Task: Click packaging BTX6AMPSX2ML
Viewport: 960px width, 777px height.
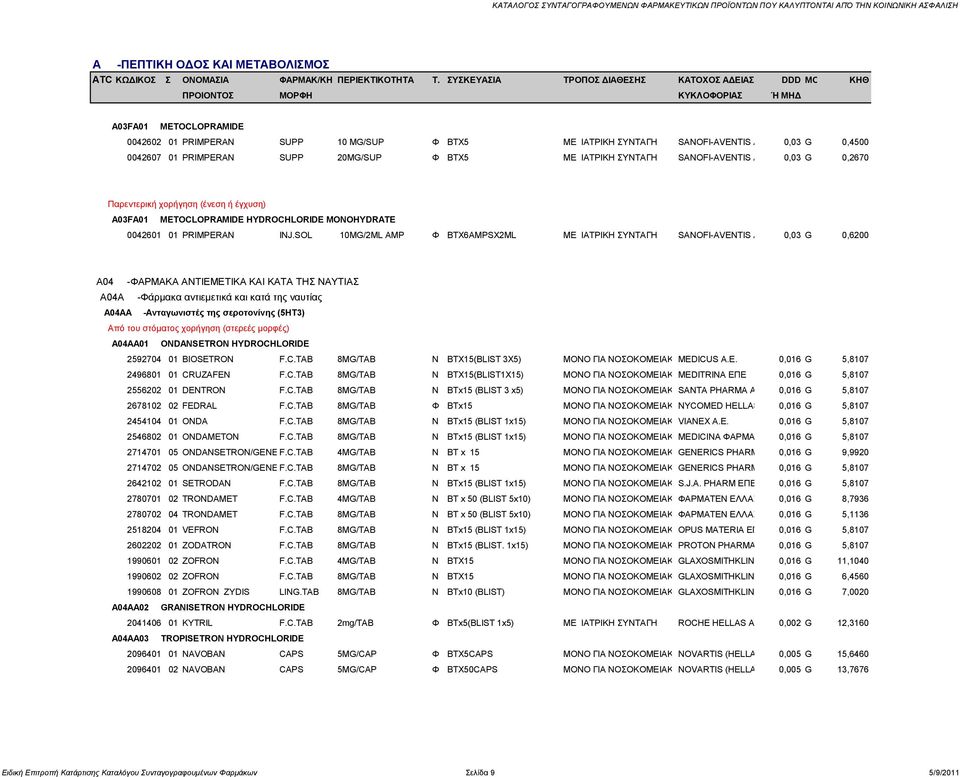Action: [481, 235]
